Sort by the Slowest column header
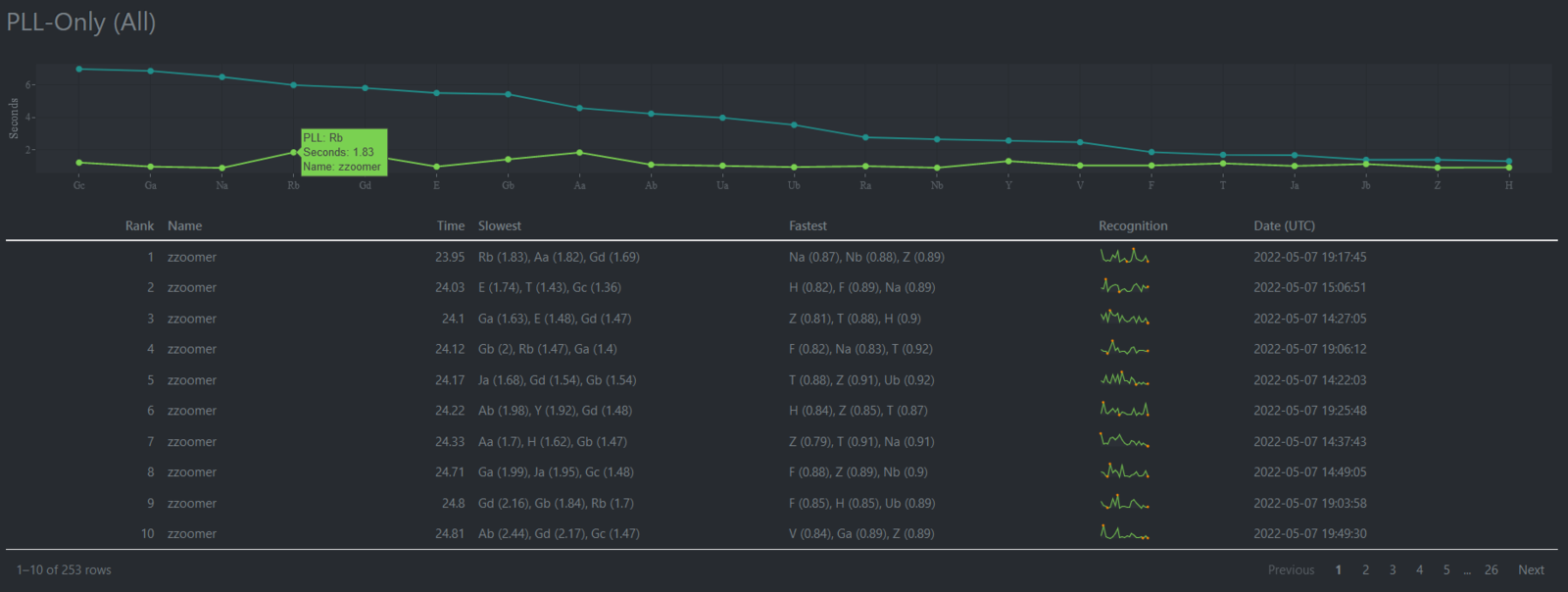This screenshot has width=1568, height=592. point(500,225)
